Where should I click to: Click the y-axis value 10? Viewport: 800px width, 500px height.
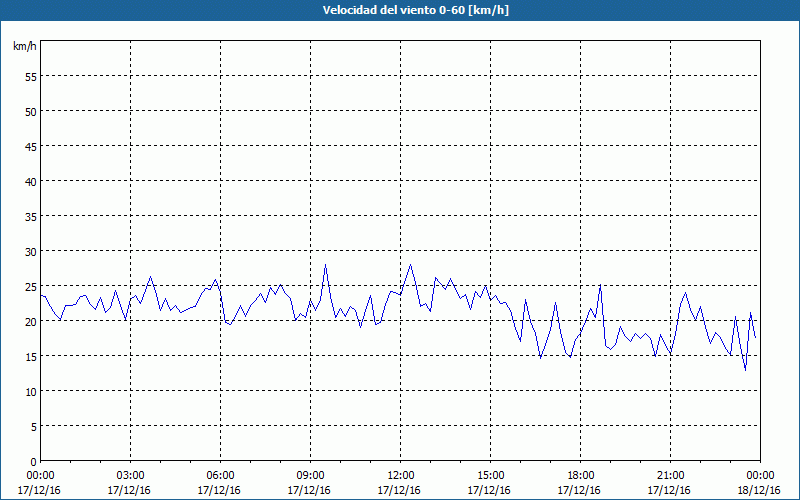[x=31, y=391]
